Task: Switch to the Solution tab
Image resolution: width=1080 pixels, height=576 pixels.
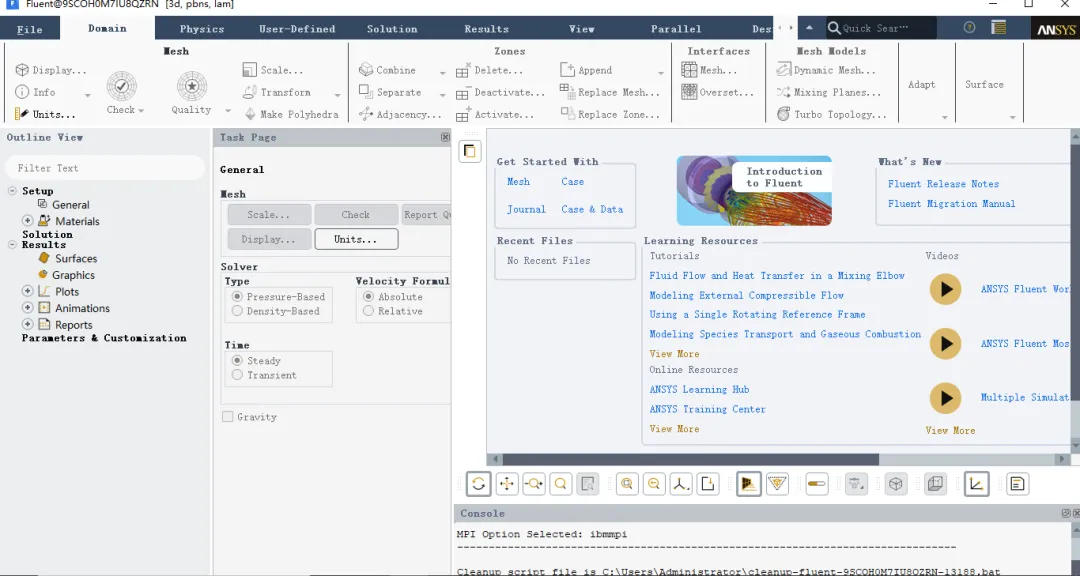Action: [392, 29]
